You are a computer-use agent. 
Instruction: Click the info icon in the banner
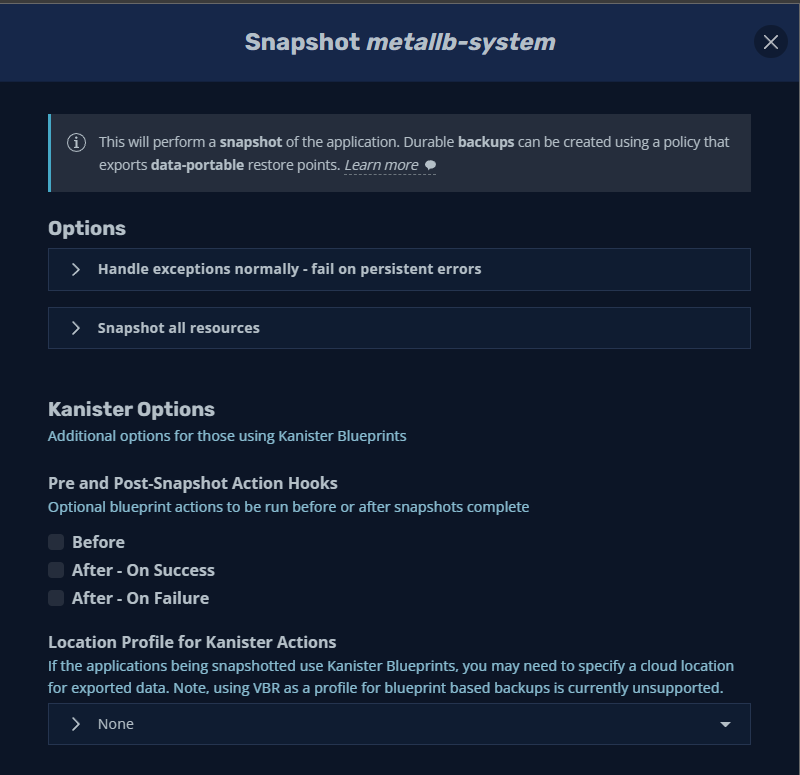tap(76, 142)
